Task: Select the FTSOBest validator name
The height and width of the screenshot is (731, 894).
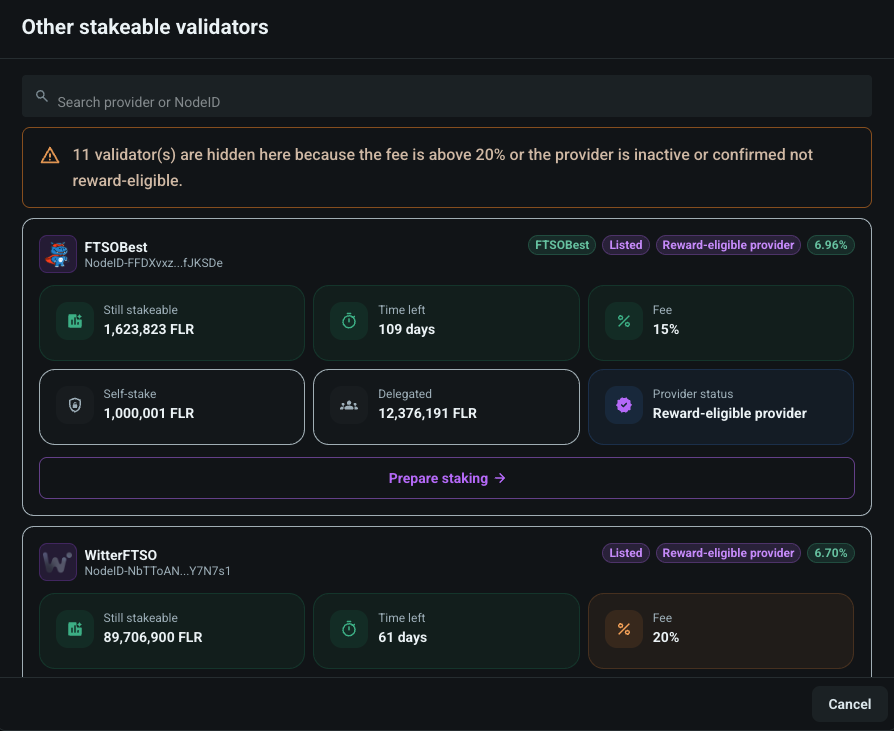Action: point(116,247)
